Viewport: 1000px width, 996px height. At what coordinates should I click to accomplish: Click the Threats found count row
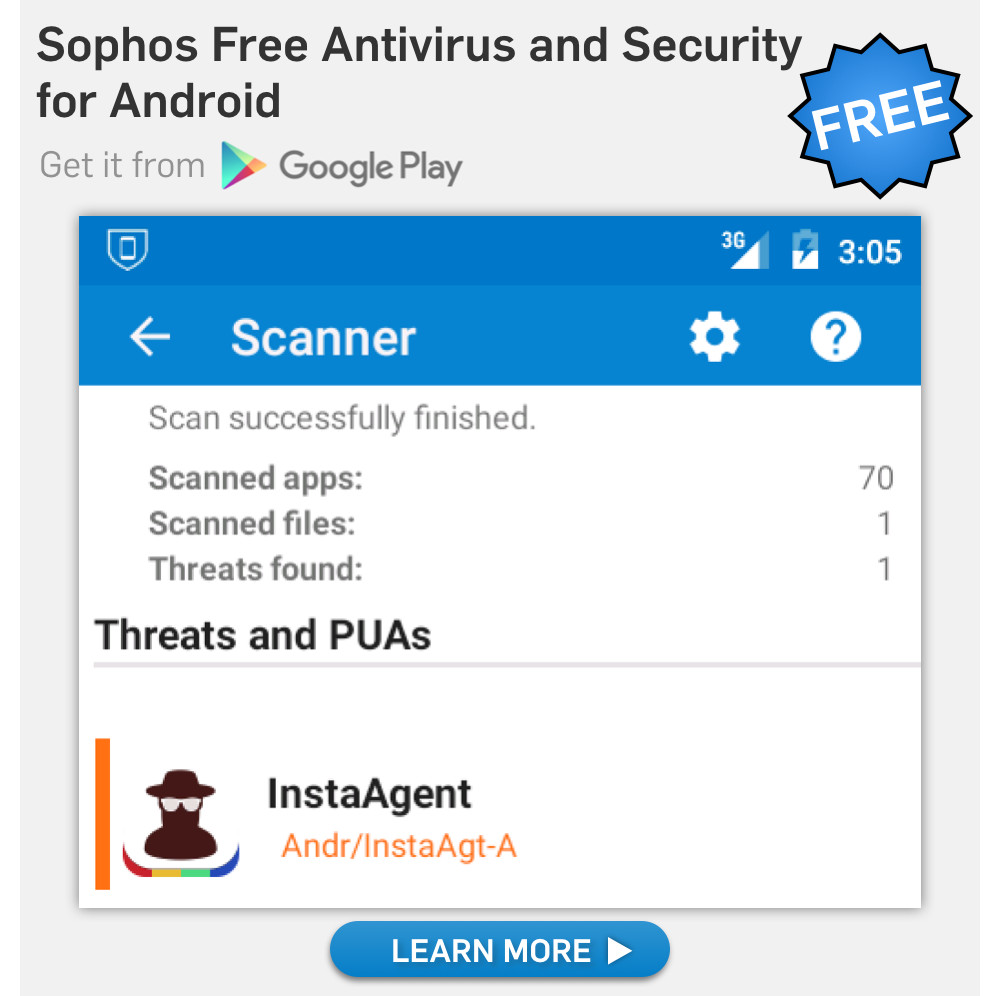(x=521, y=569)
